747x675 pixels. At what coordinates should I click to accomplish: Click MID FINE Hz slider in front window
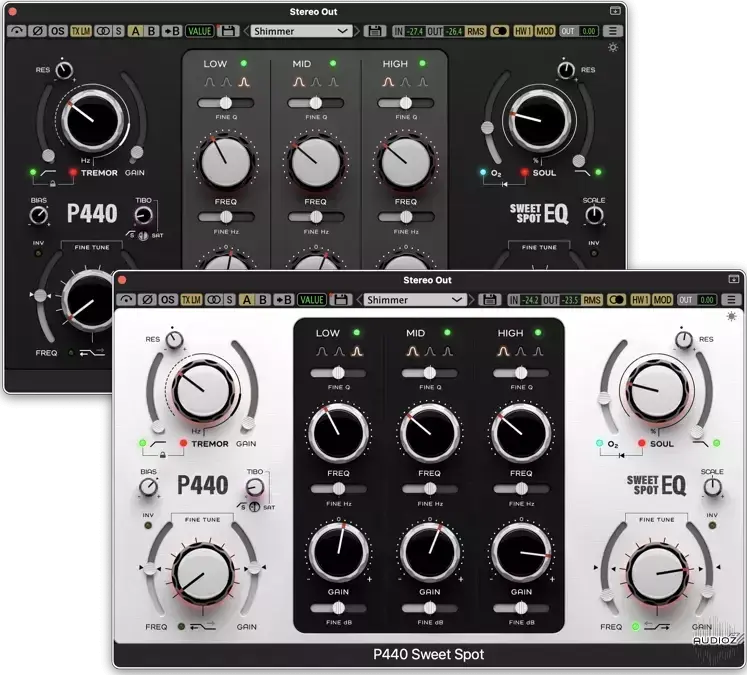coord(430,488)
